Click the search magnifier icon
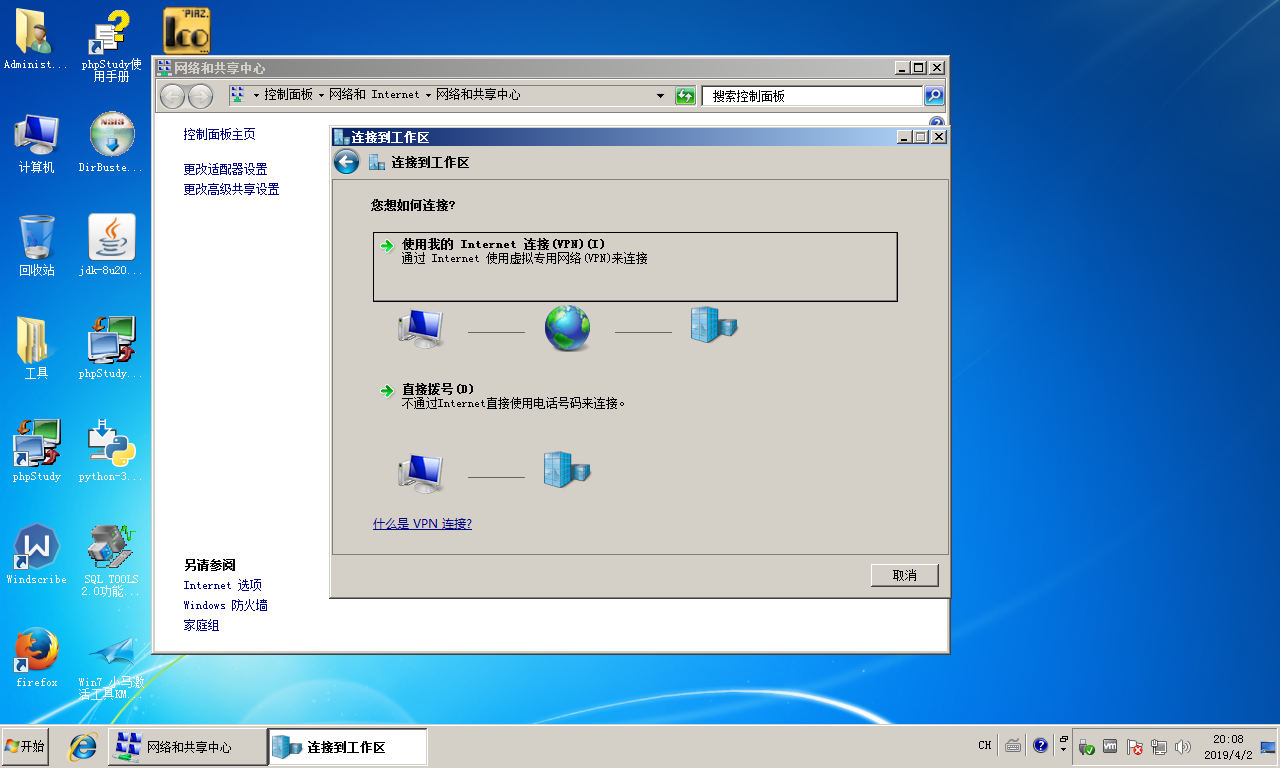Viewport: 1280px width, 768px height. (x=934, y=96)
